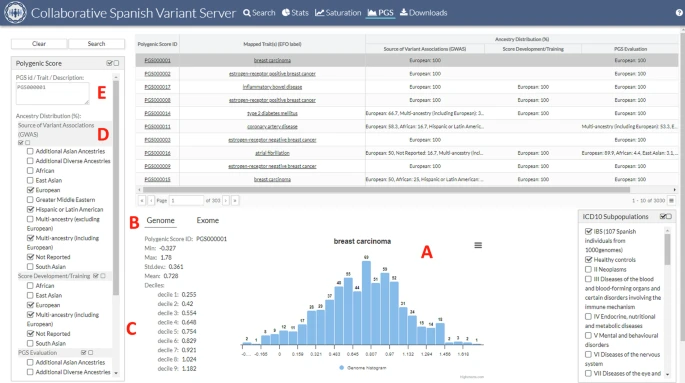This screenshot has height=383, width=685.
Task: Select 'Std.dev: 0.361' statistic text
Action: [x=164, y=266]
